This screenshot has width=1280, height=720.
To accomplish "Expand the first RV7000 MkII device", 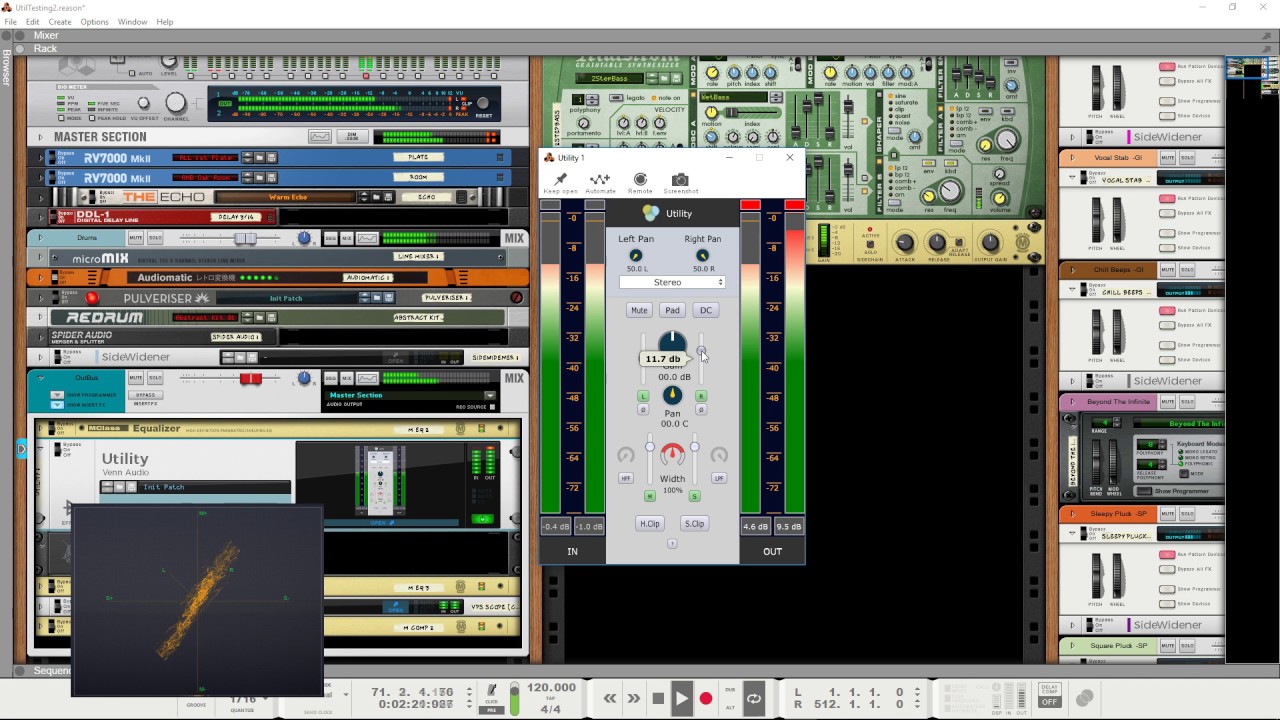I will coord(40,157).
